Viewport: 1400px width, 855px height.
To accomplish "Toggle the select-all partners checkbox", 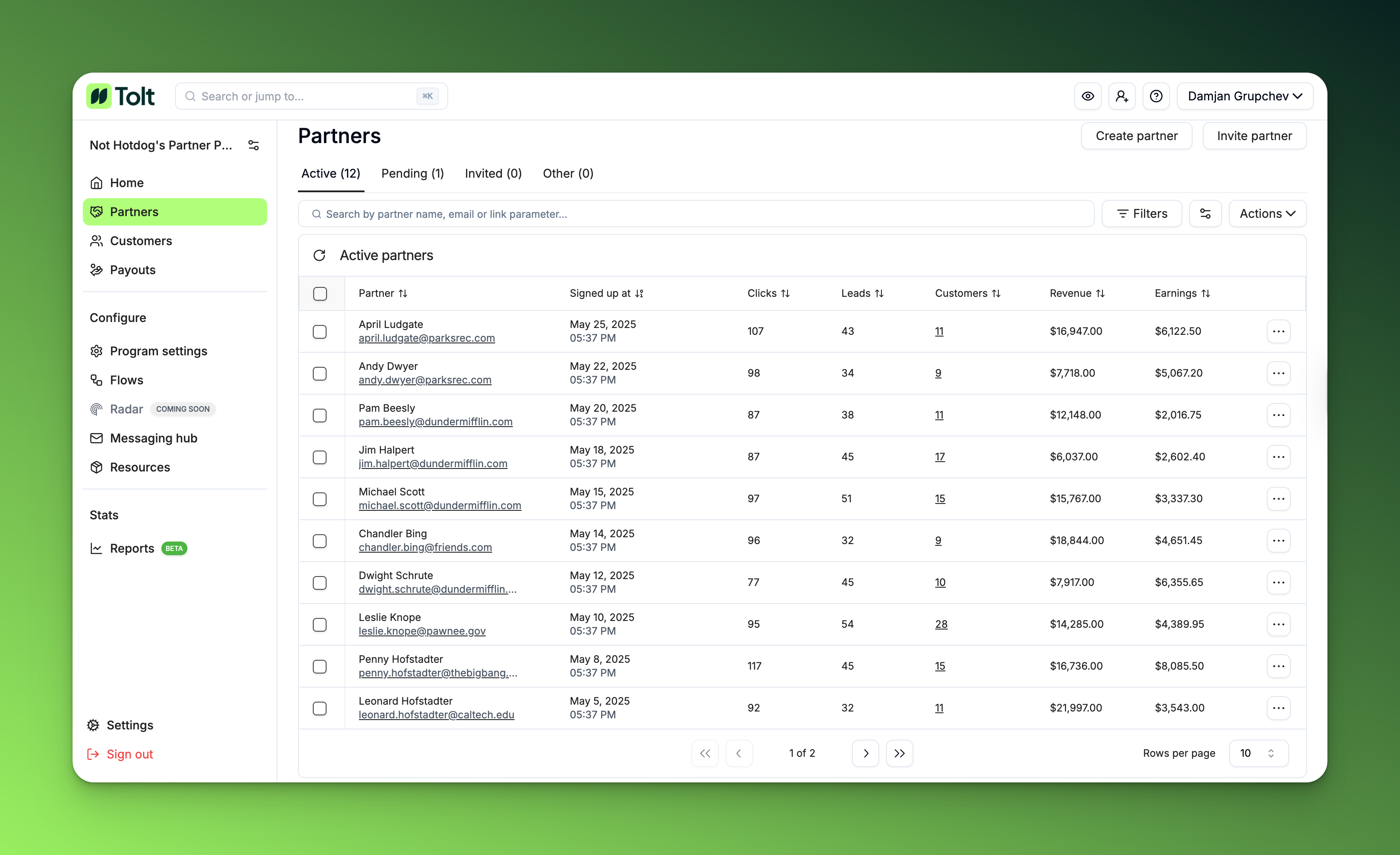I will [320, 293].
